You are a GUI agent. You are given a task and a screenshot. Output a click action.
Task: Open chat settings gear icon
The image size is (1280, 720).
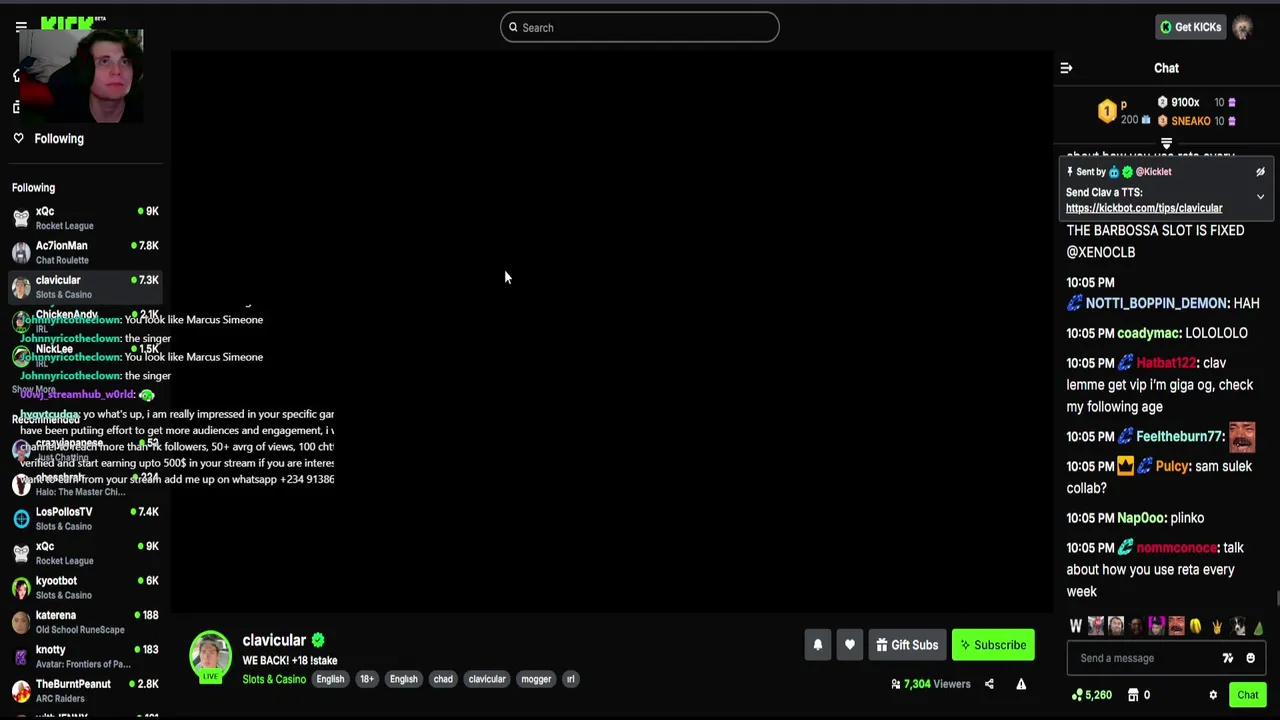click(x=1213, y=695)
